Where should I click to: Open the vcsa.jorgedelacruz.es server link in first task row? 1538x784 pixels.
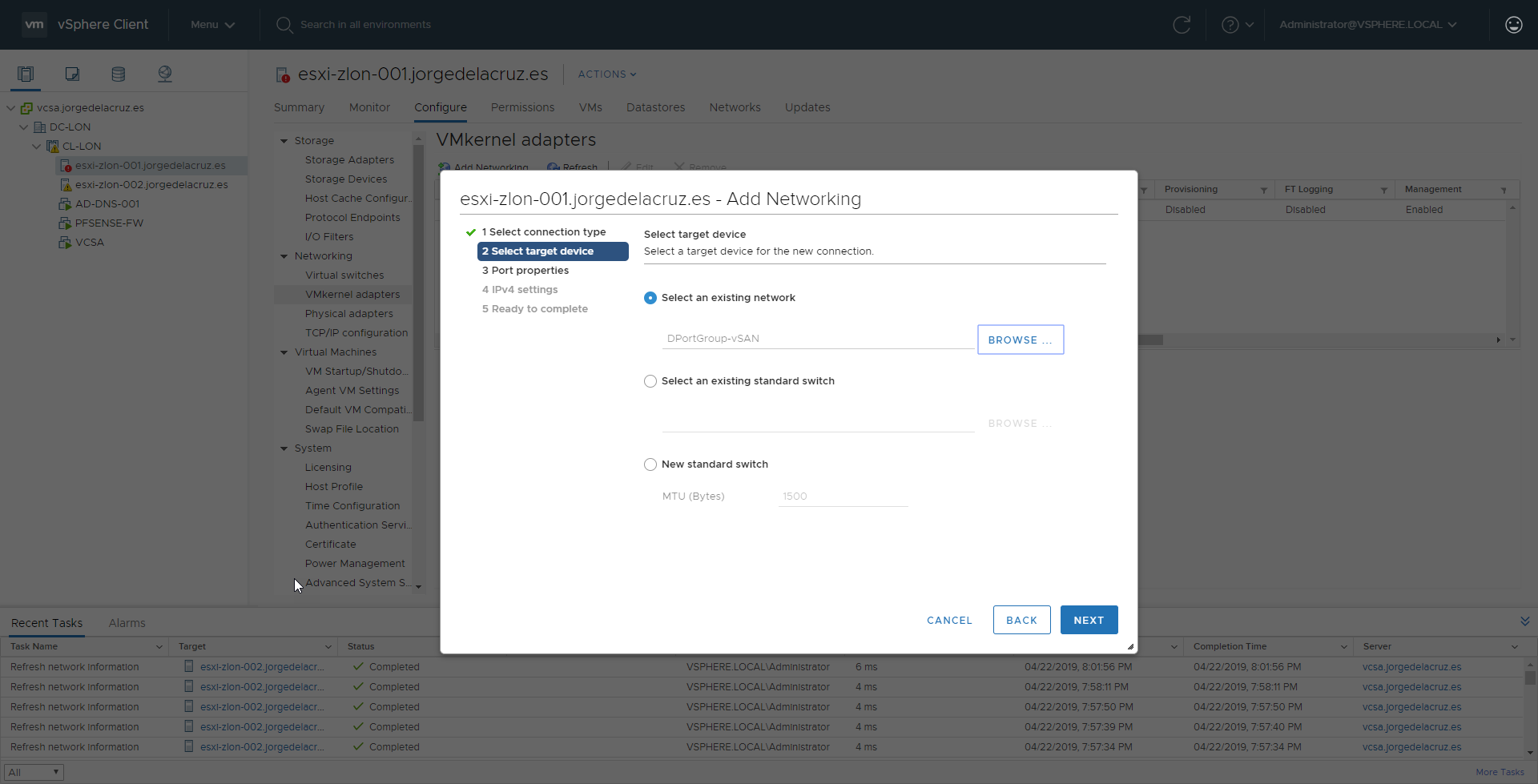(x=1411, y=667)
